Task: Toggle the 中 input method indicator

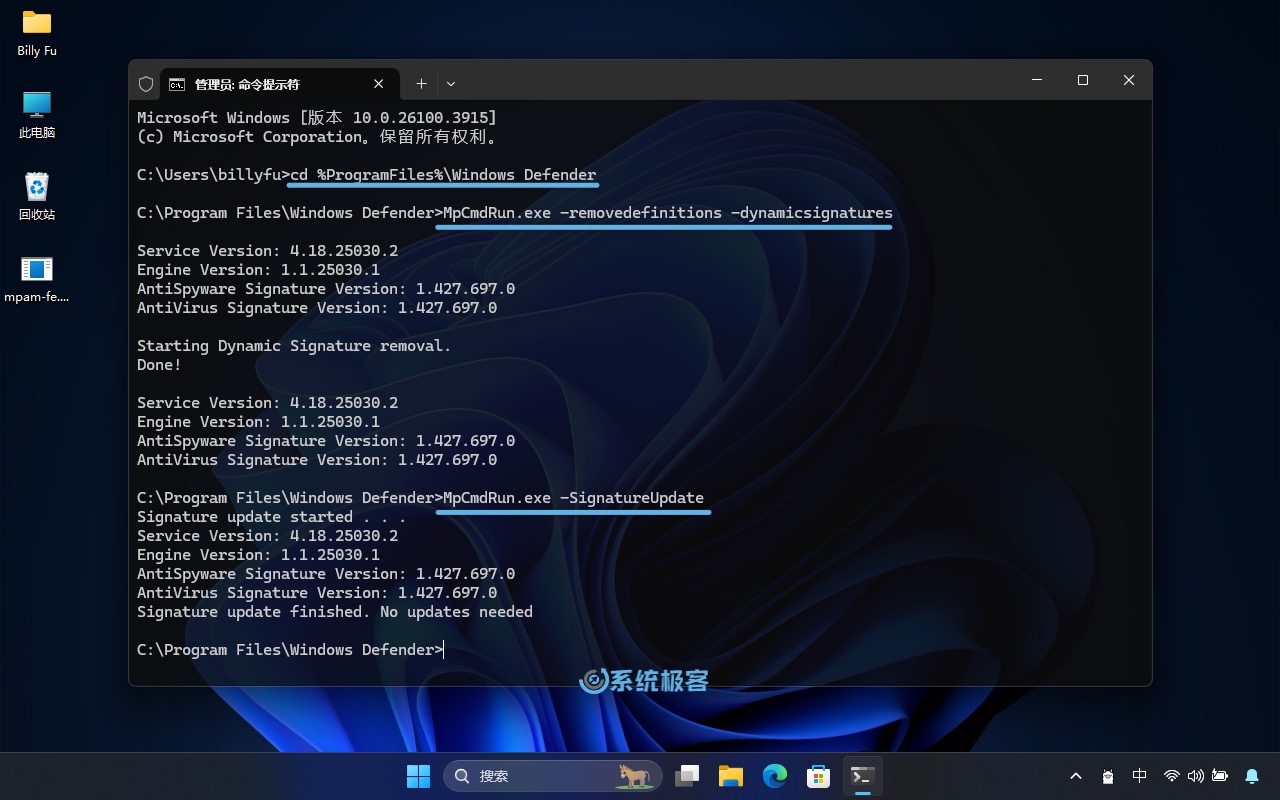Action: tap(1139, 776)
